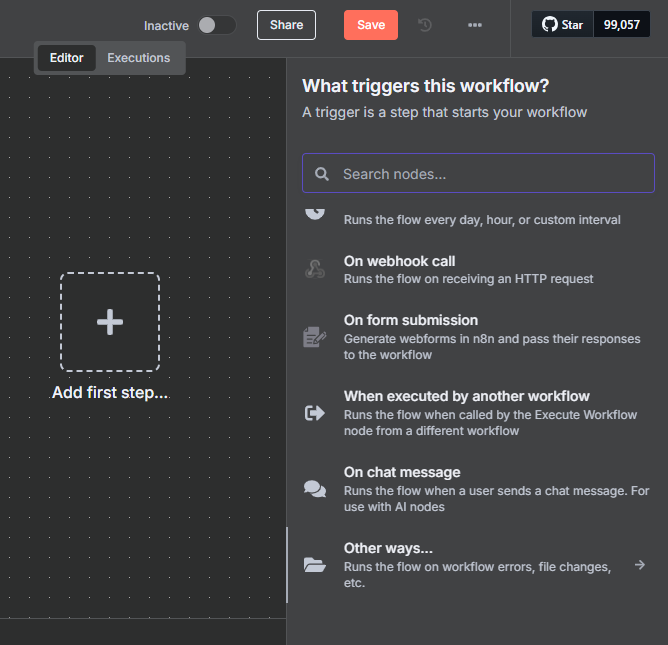Select the Editor tab

click(66, 58)
